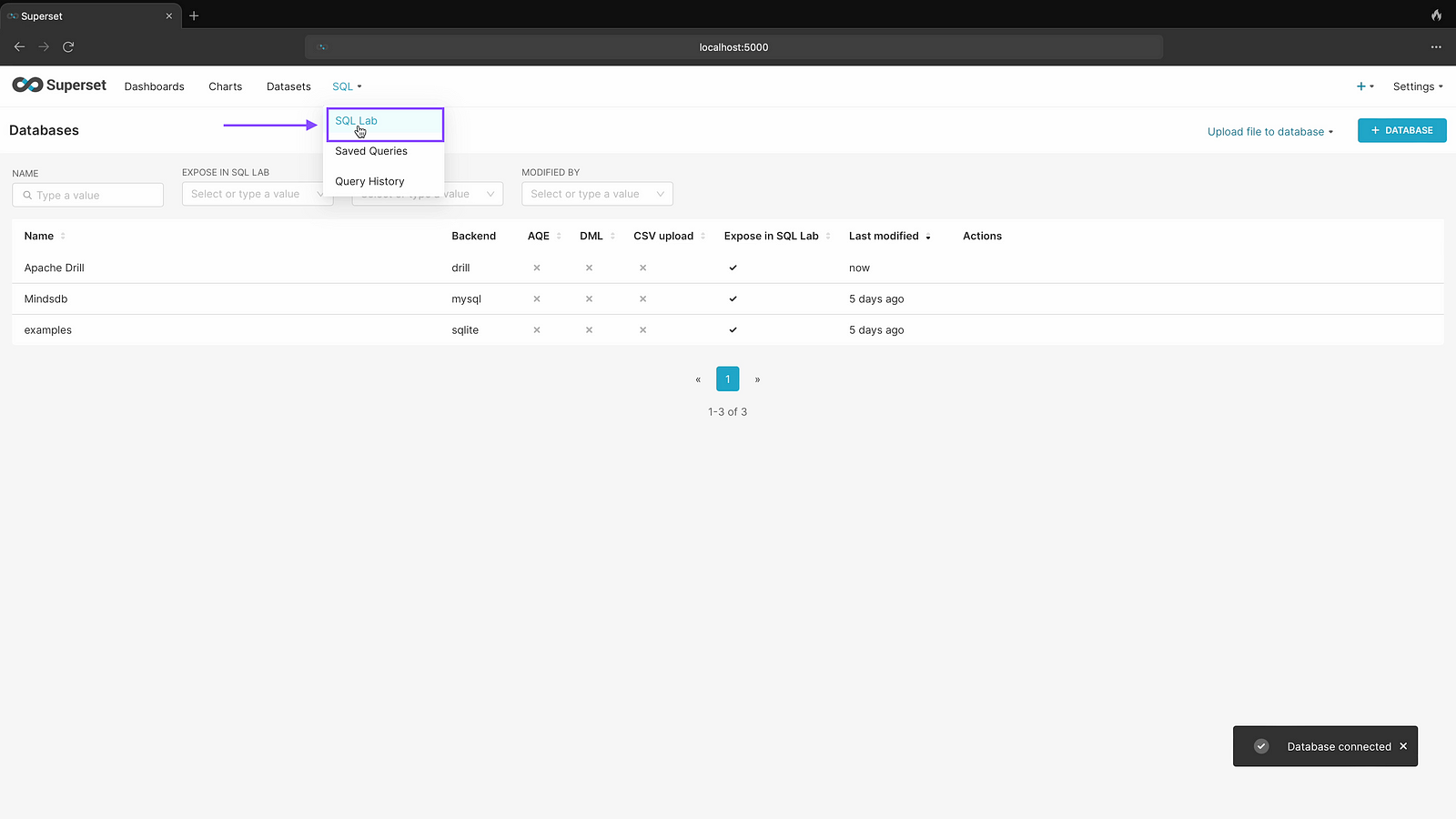Choose Saved Queries menu item
Viewport: 1456px width, 819px height.
(371, 151)
